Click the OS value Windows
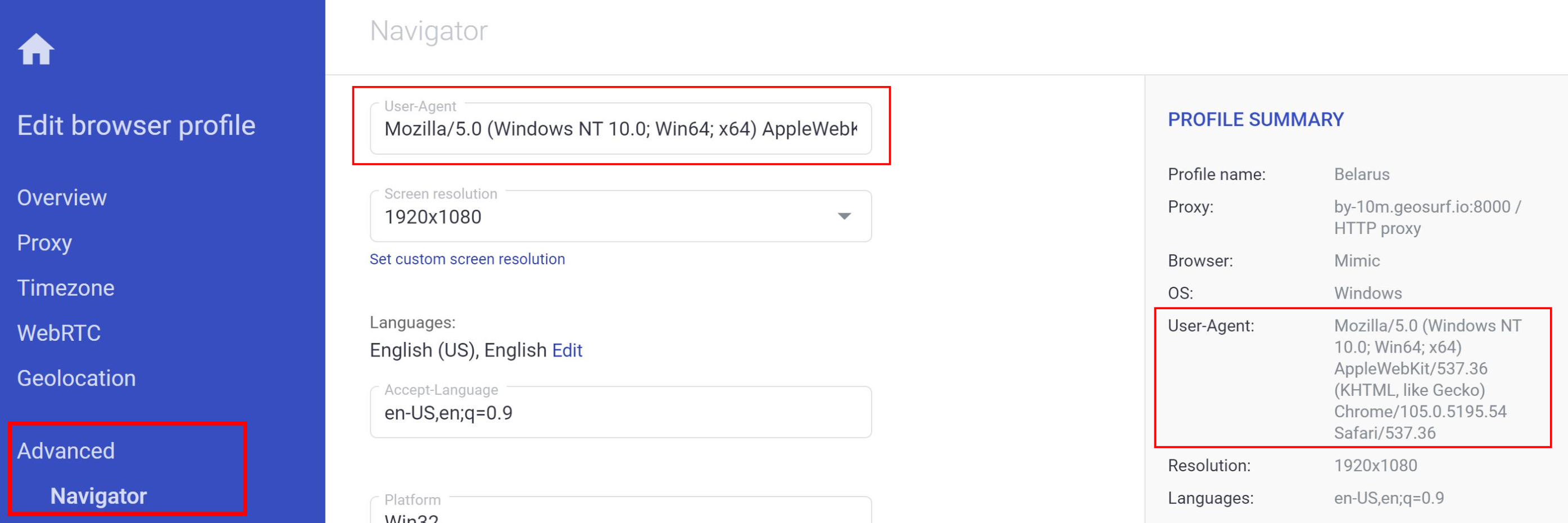This screenshot has width=1568, height=523. [x=1368, y=293]
